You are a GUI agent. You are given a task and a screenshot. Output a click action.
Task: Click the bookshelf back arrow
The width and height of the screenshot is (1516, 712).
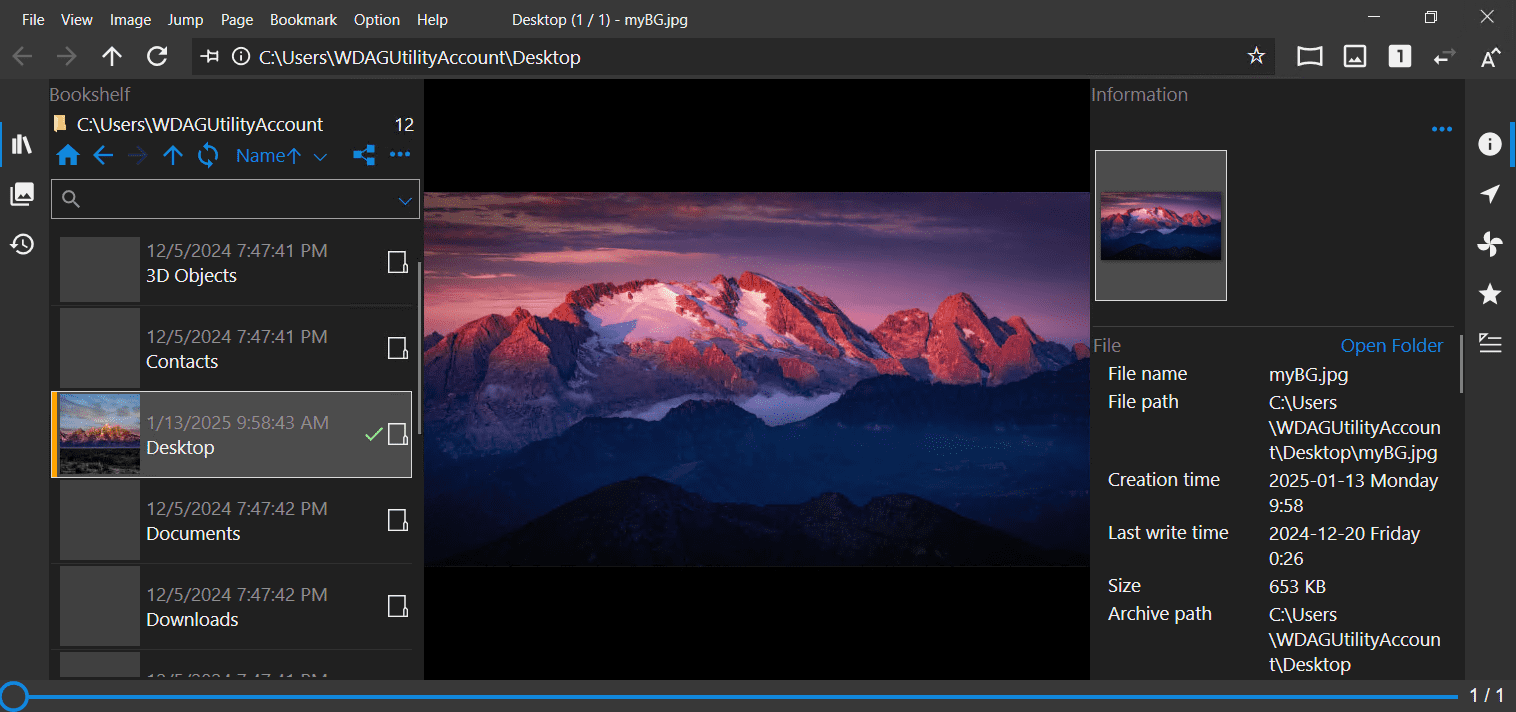103,155
